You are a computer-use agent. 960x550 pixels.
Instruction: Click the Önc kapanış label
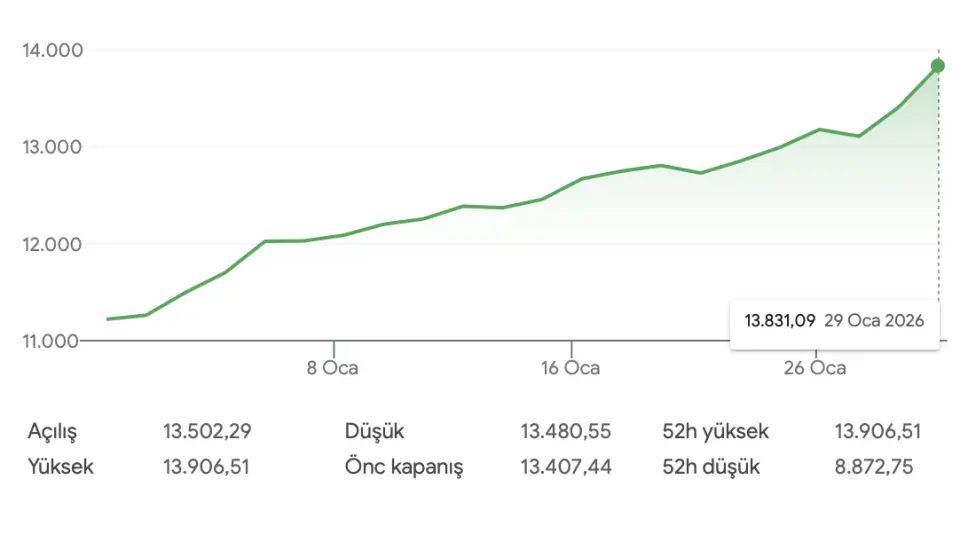pyautogui.click(x=404, y=466)
